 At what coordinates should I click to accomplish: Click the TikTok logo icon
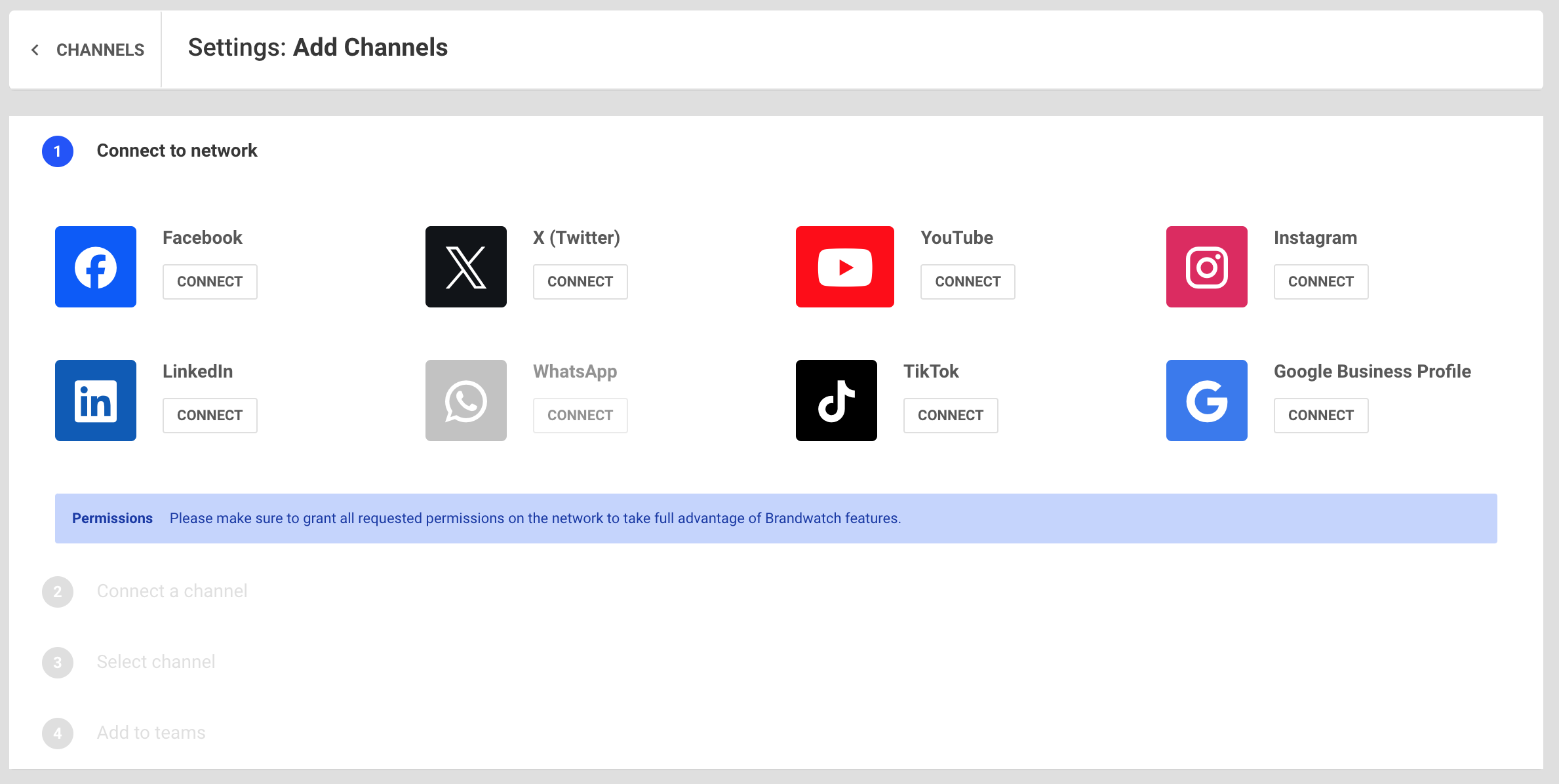tap(837, 401)
